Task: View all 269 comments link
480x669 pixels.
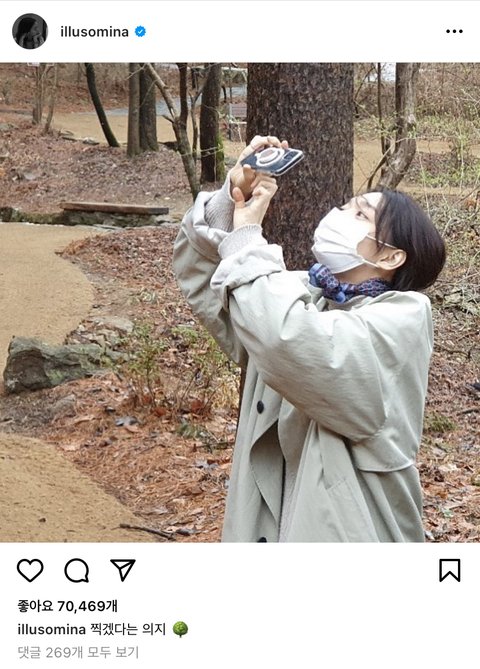Action: click(78, 652)
